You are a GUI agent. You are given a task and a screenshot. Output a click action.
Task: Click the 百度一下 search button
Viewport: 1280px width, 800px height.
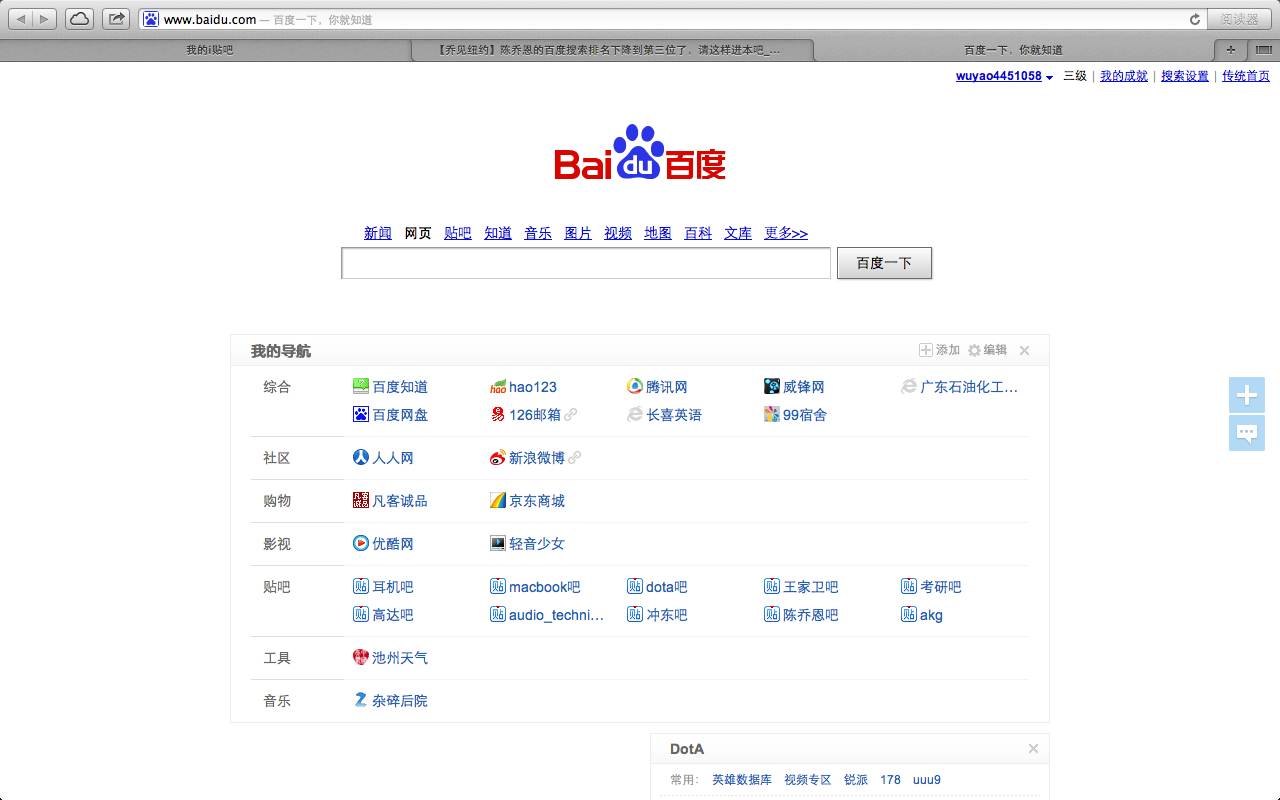point(884,263)
